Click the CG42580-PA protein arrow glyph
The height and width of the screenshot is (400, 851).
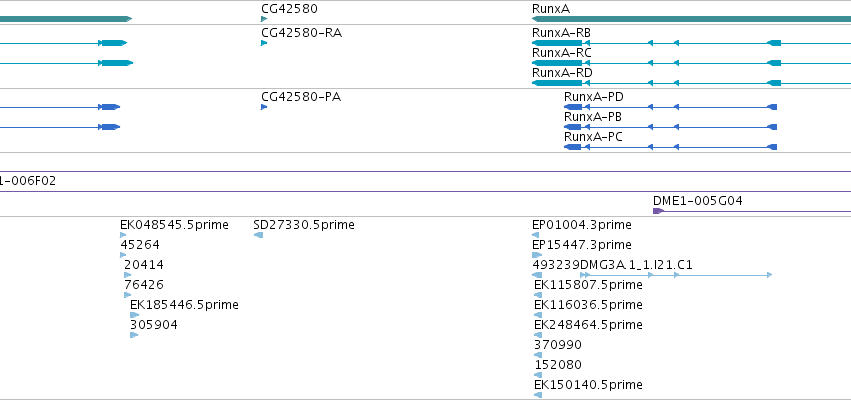pyautogui.click(x=264, y=107)
